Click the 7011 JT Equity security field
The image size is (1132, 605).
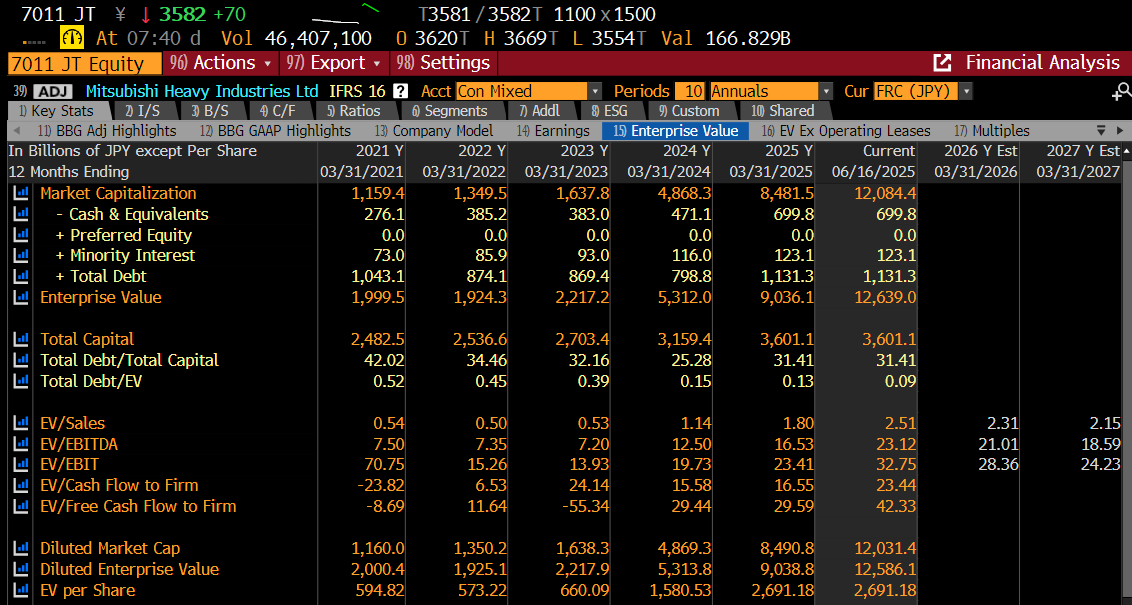coord(85,64)
